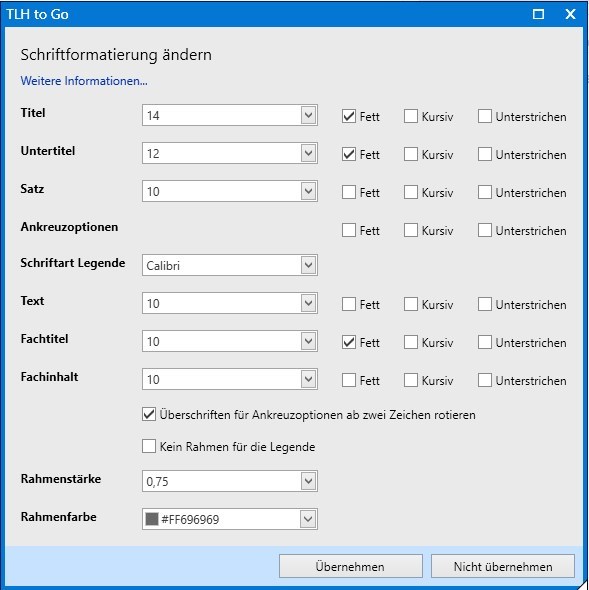This screenshot has width=589, height=590.
Task: Expand the Text size dropdown
Action: 308,303
